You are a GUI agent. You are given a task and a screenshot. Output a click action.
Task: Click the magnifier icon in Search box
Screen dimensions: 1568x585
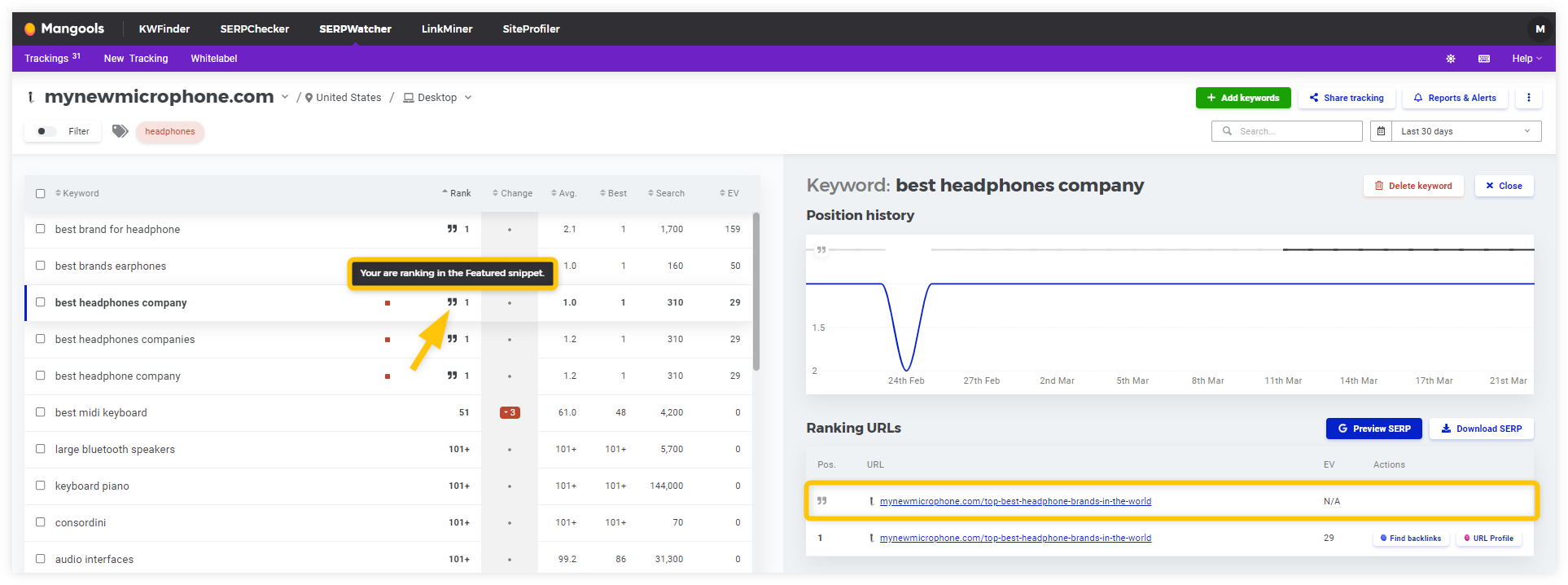(x=1227, y=131)
